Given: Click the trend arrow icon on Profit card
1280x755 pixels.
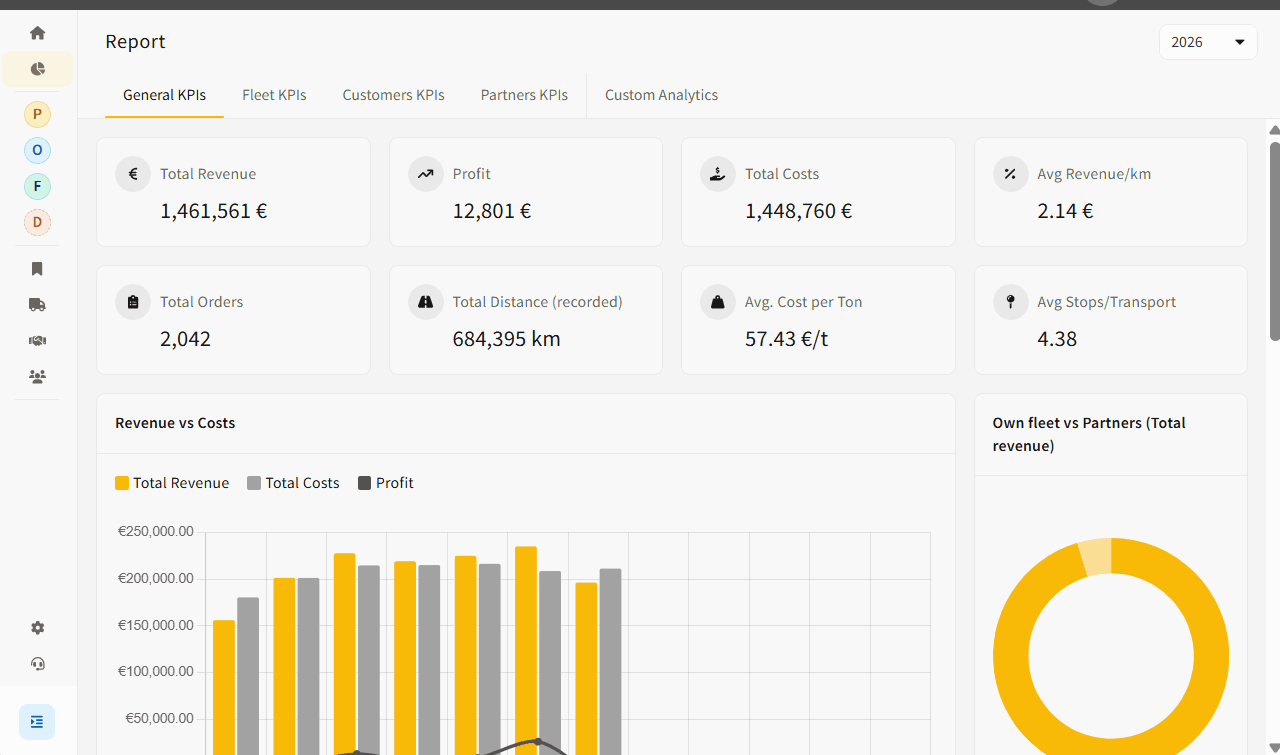Looking at the screenshot, I should click(426, 174).
